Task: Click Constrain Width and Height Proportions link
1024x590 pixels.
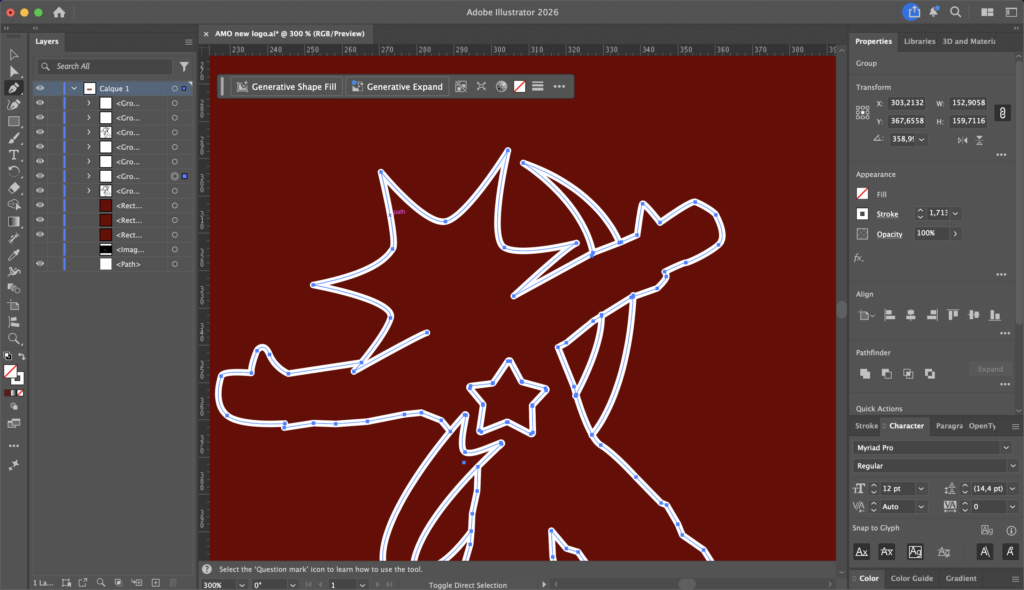Action: [x=1002, y=112]
